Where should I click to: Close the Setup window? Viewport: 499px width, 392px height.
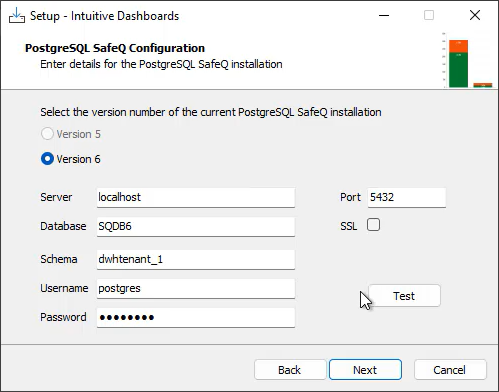pos(475,15)
